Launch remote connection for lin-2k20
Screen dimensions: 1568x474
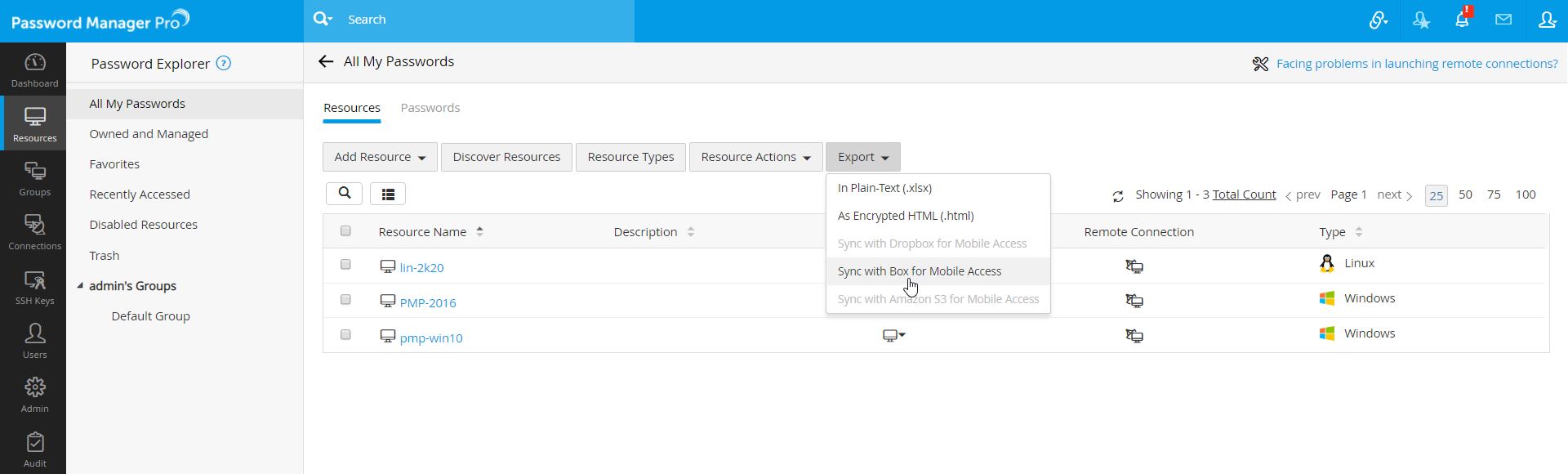[x=1134, y=266]
